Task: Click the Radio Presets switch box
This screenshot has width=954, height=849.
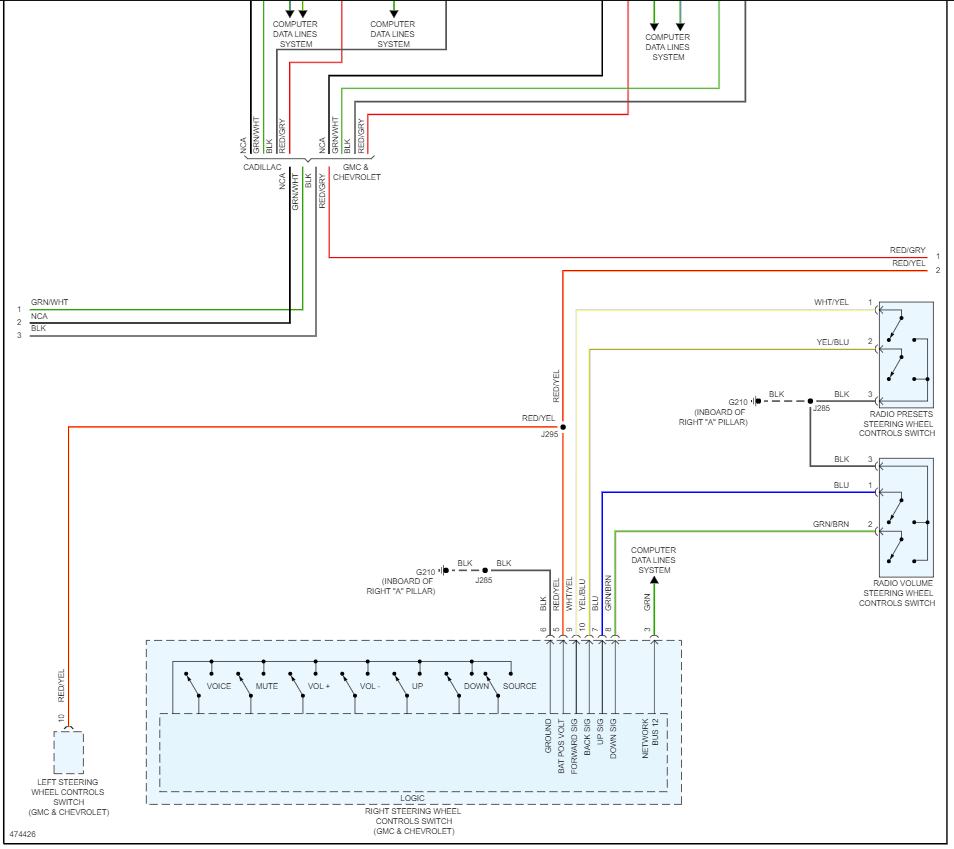Action: pyautogui.click(x=907, y=354)
